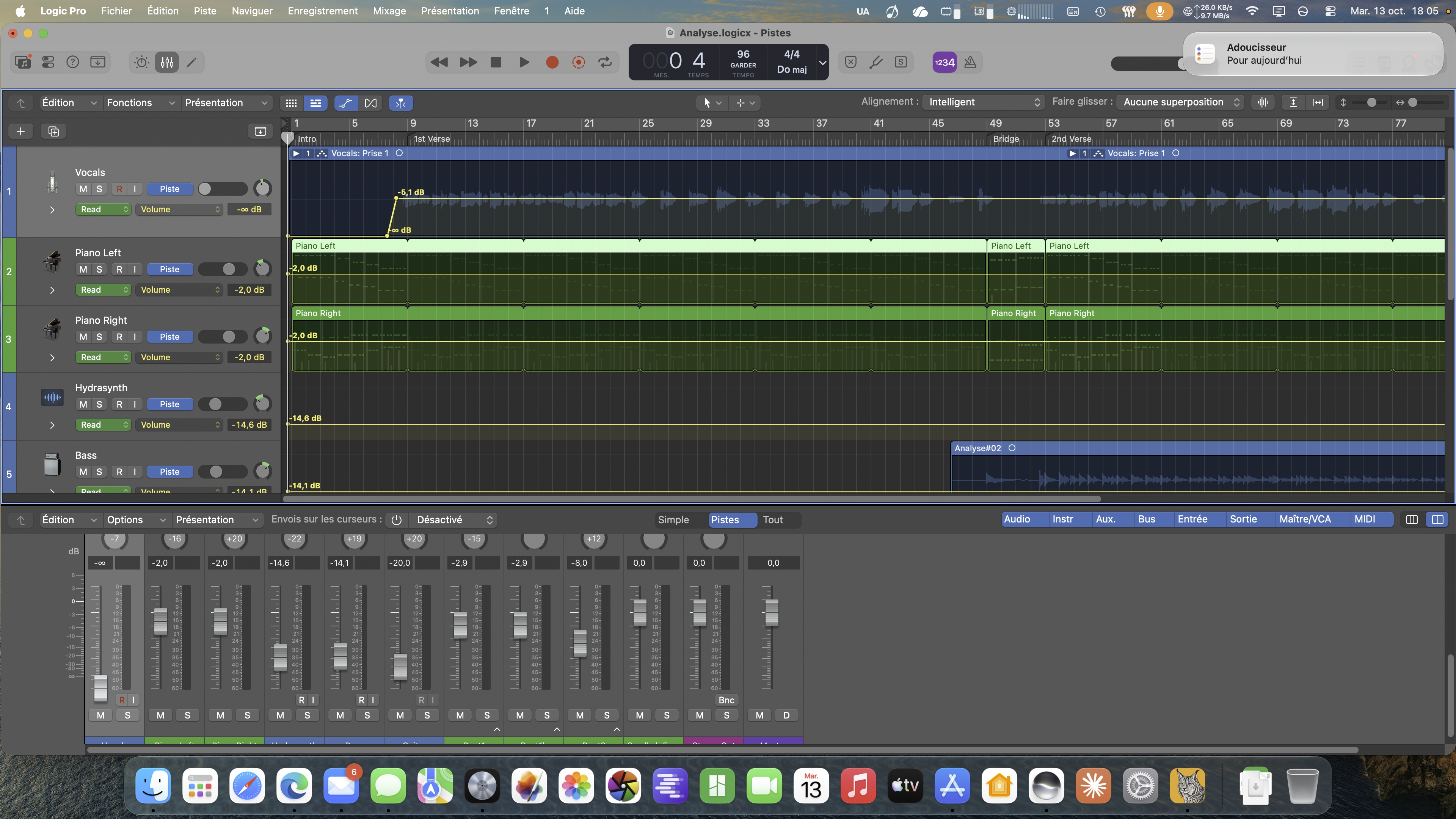Toggle the Cycle loop button
1456x819 pixels.
tap(606, 62)
